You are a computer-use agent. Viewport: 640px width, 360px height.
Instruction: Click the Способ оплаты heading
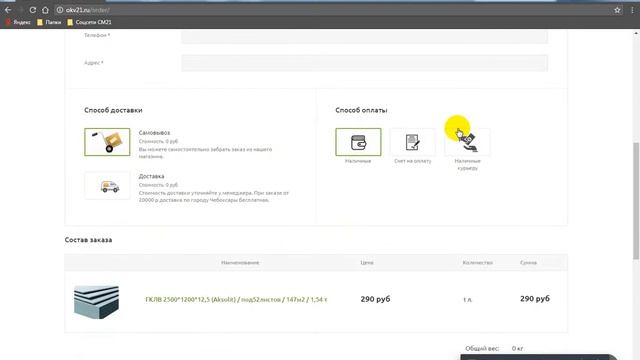coord(361,110)
